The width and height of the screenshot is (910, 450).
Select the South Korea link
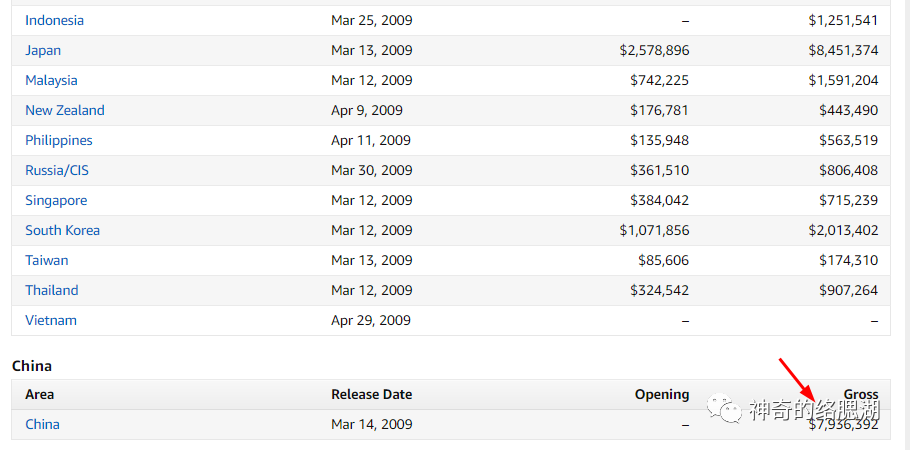(x=63, y=231)
